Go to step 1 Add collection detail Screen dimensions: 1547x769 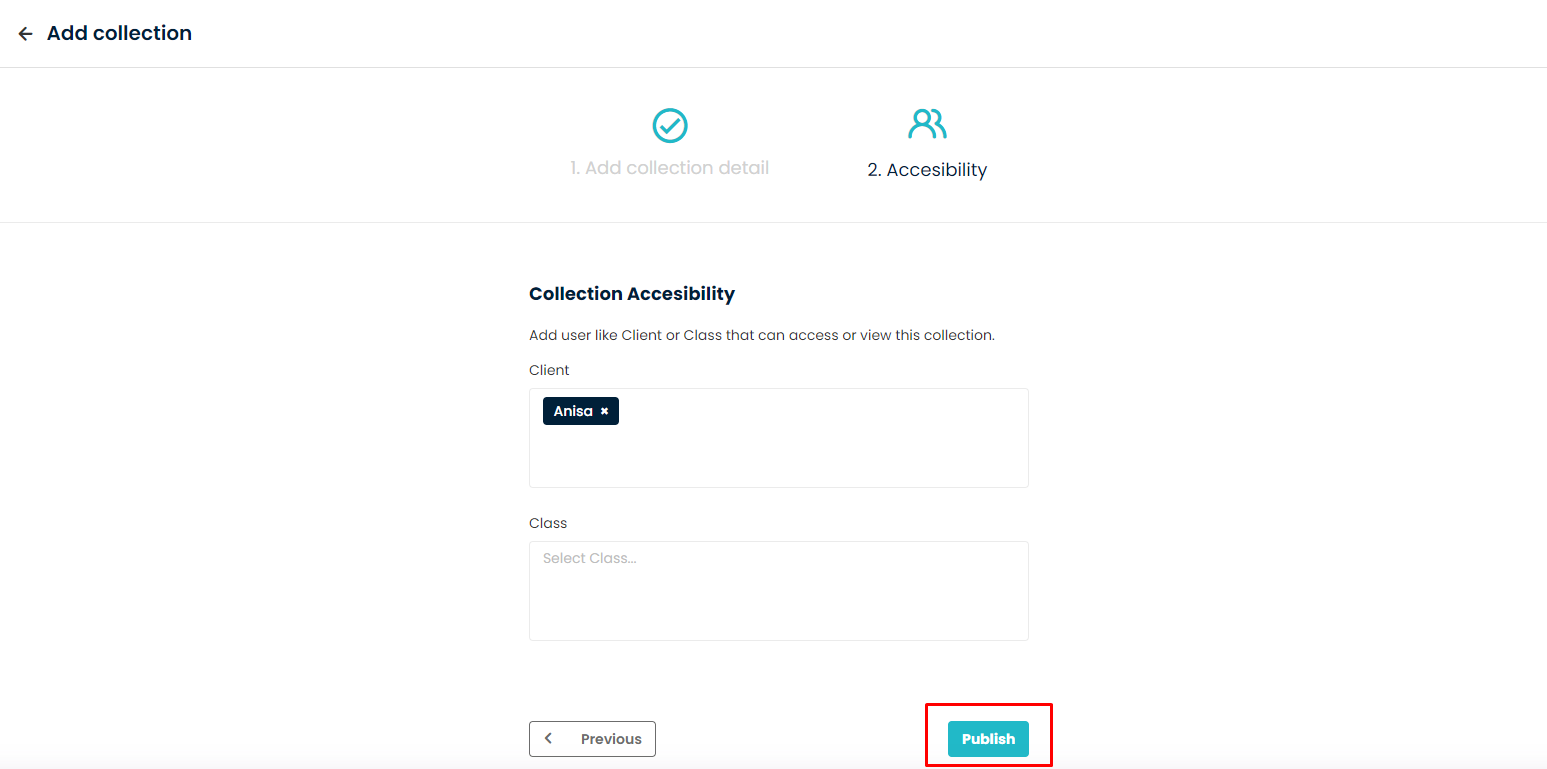point(670,168)
